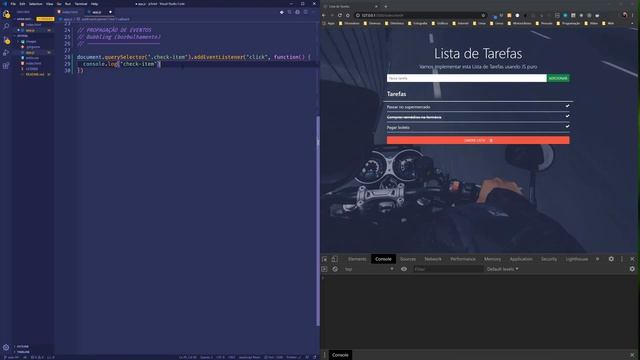Show the console sidebar in DevTools
The width and height of the screenshot is (640, 360).
(324, 269)
